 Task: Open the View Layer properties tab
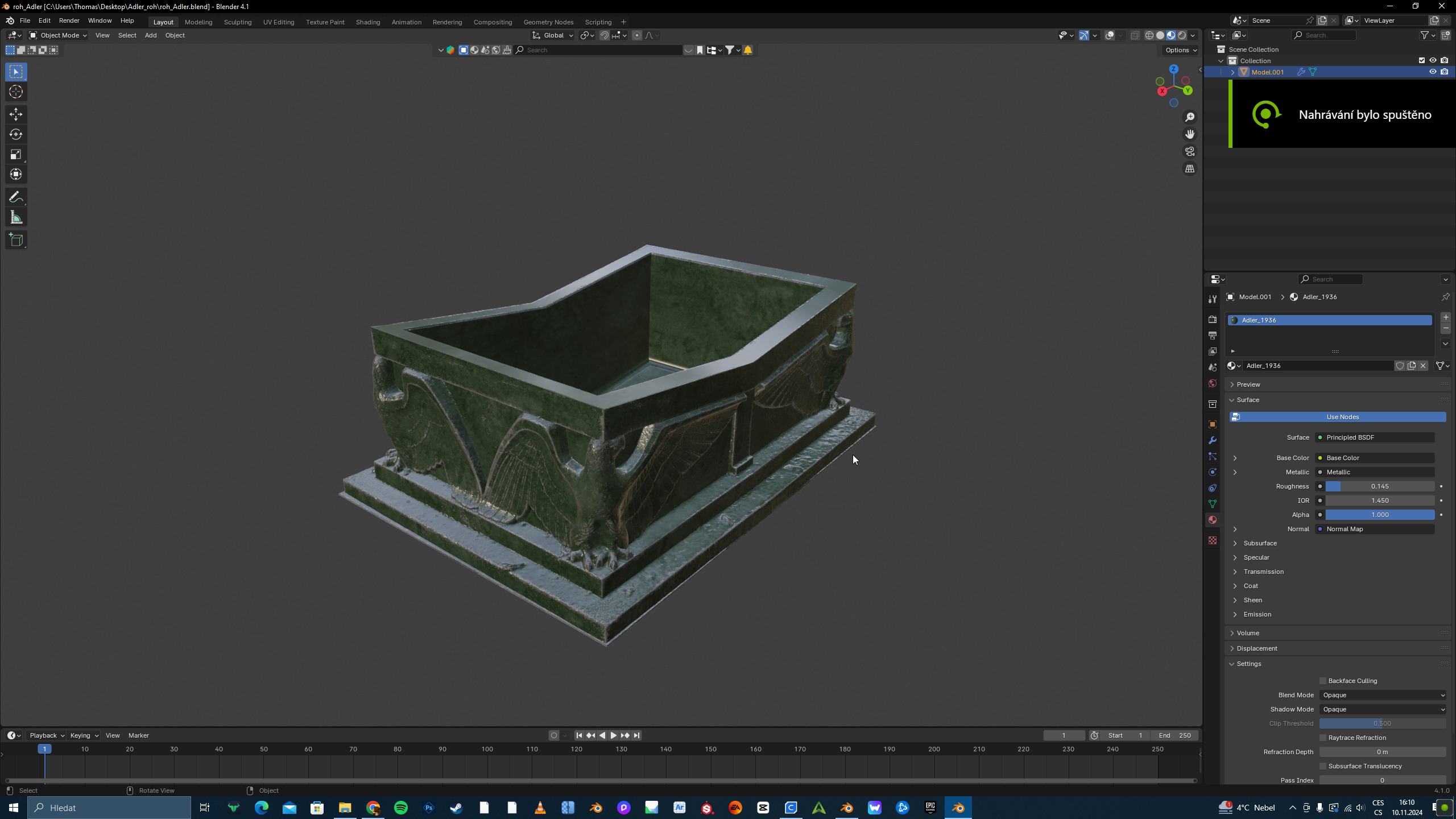tap(1213, 351)
